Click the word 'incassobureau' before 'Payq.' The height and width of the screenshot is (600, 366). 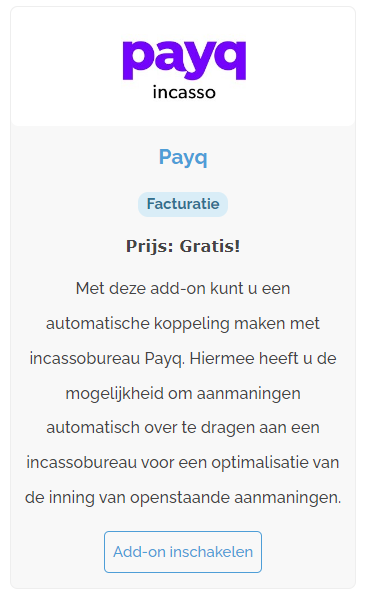(x=85, y=359)
